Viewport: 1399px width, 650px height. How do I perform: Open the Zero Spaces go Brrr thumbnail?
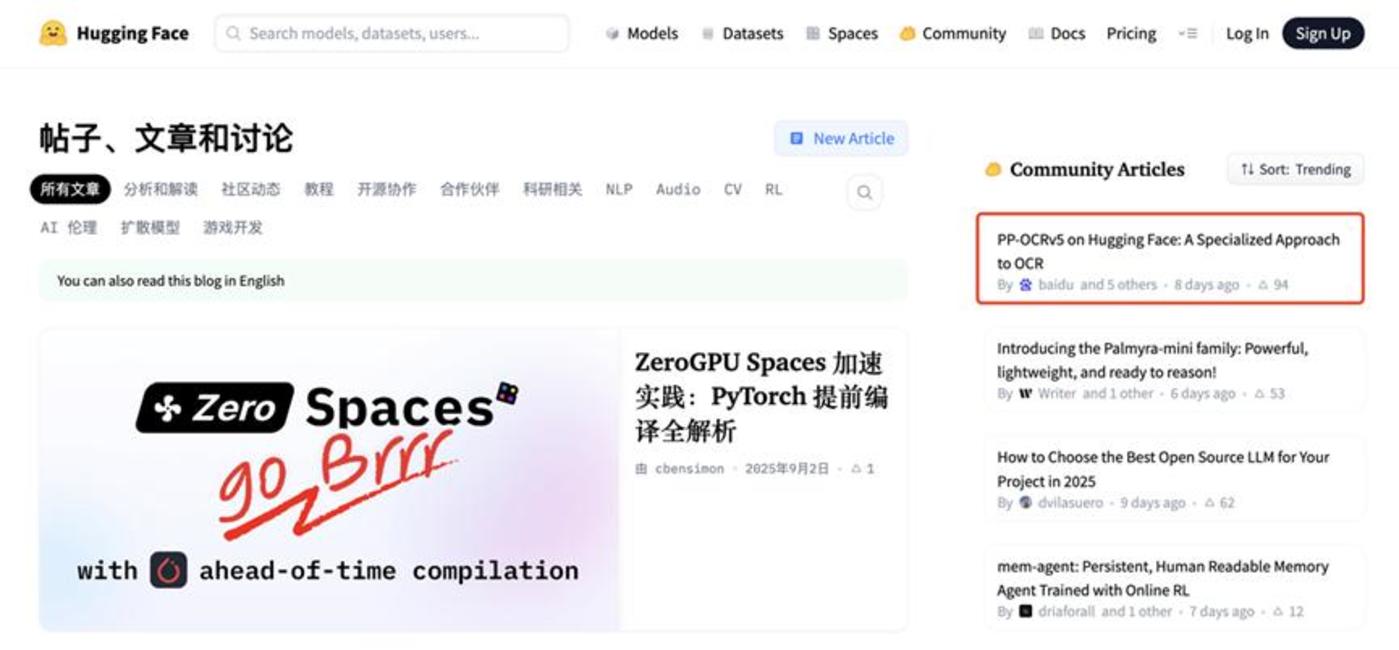(x=329, y=479)
